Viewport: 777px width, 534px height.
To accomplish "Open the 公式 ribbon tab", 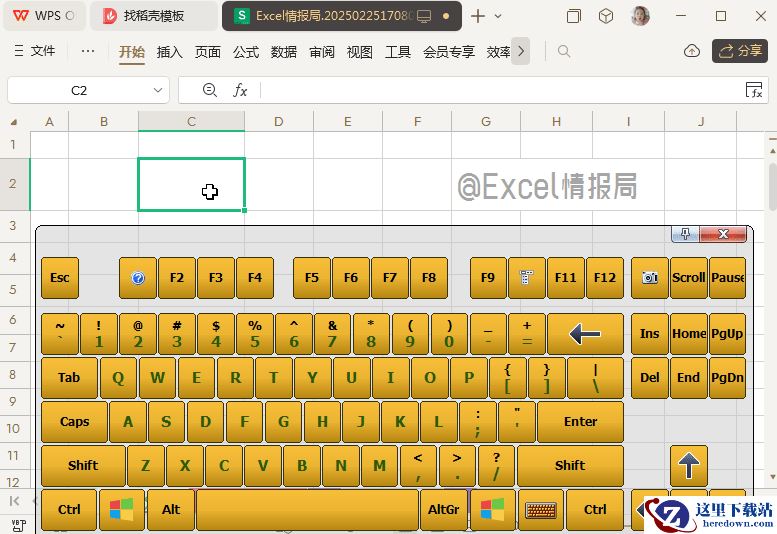I will click(x=246, y=52).
